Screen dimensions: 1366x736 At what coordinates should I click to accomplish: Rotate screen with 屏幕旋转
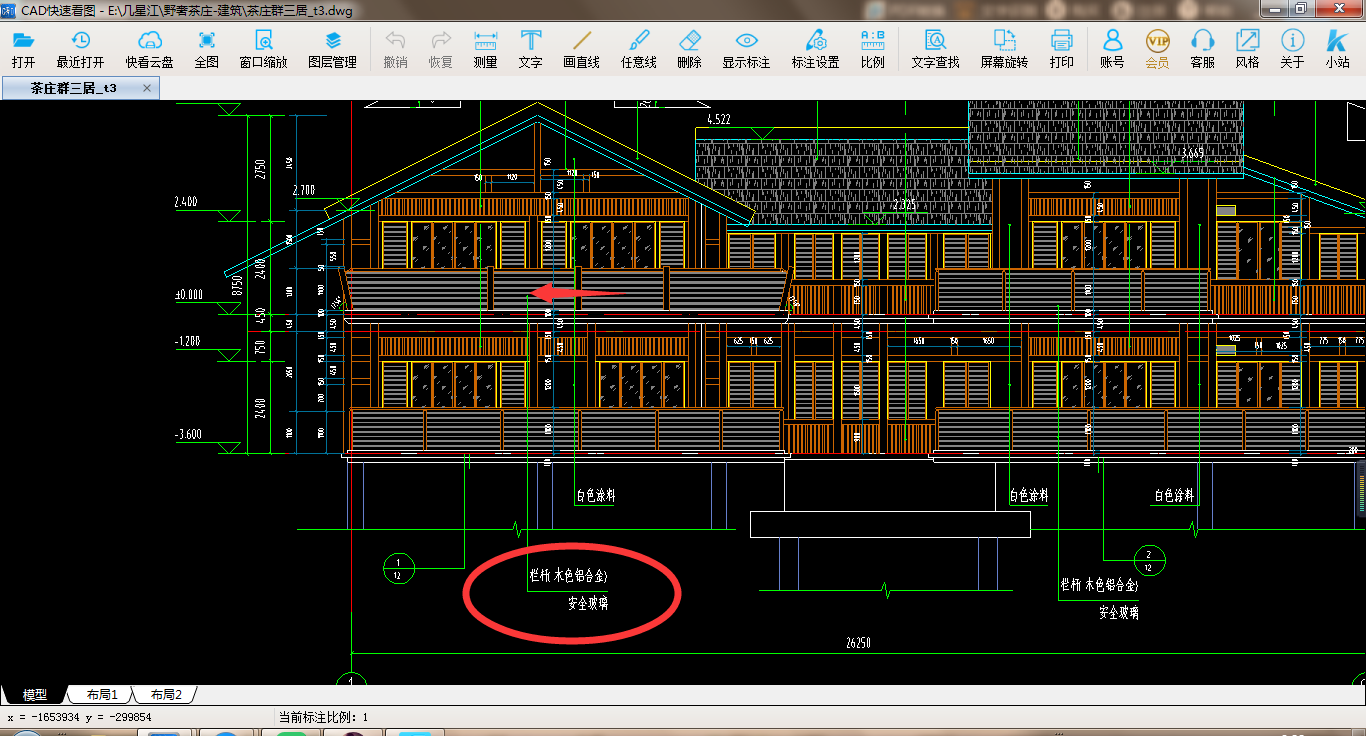[1004, 49]
